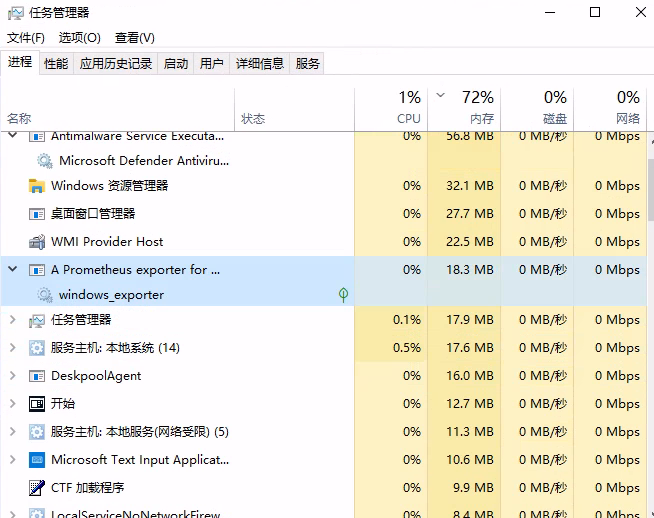Image resolution: width=654 pixels, height=518 pixels.
Task: Open the 查看(V) menu
Action: [135, 38]
